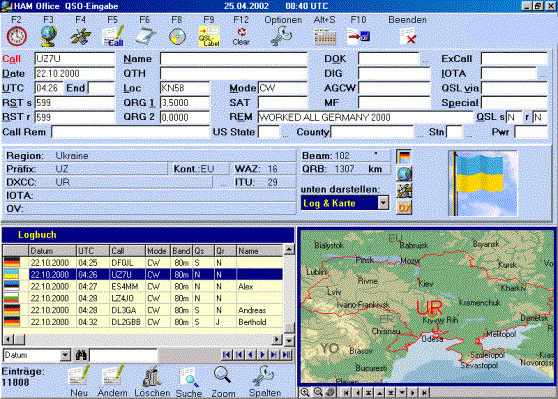Pan the map fully left
Viewport: 558px width, 399px height.
(345, 393)
